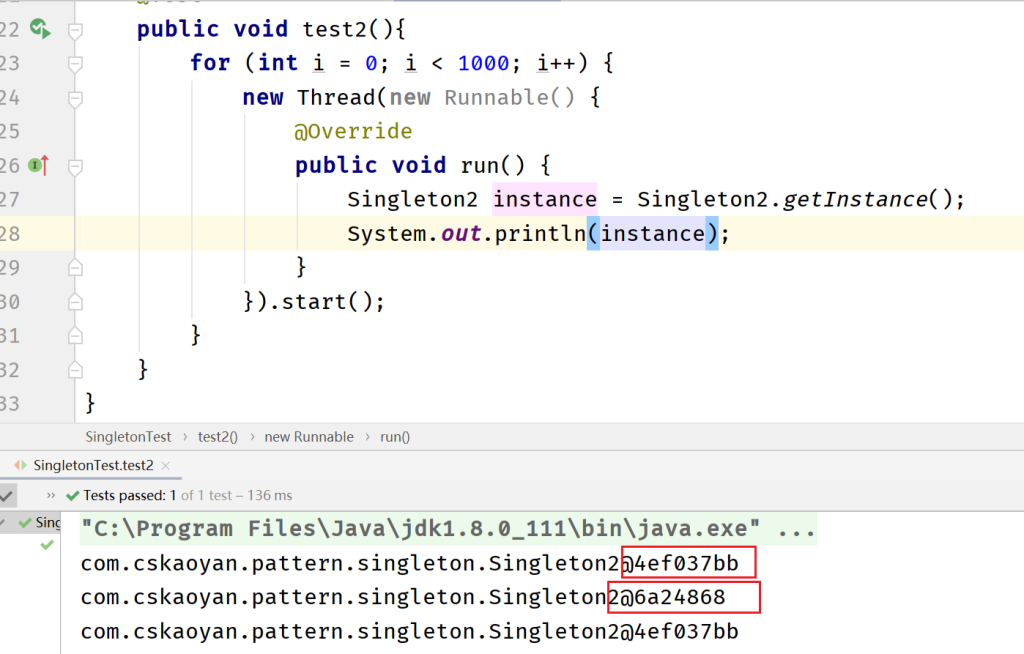Collapse the run() method fold on line 26
Image resolution: width=1024 pixels, height=654 pixels.
tap(75, 167)
